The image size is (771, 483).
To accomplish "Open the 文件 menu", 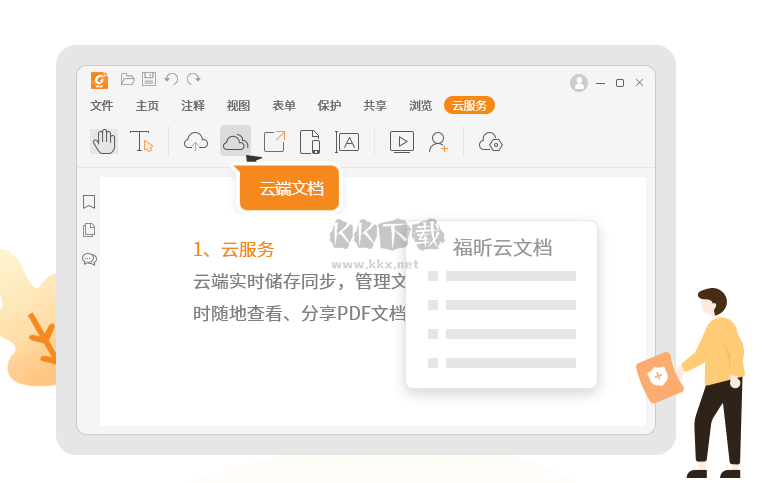I will [x=102, y=106].
